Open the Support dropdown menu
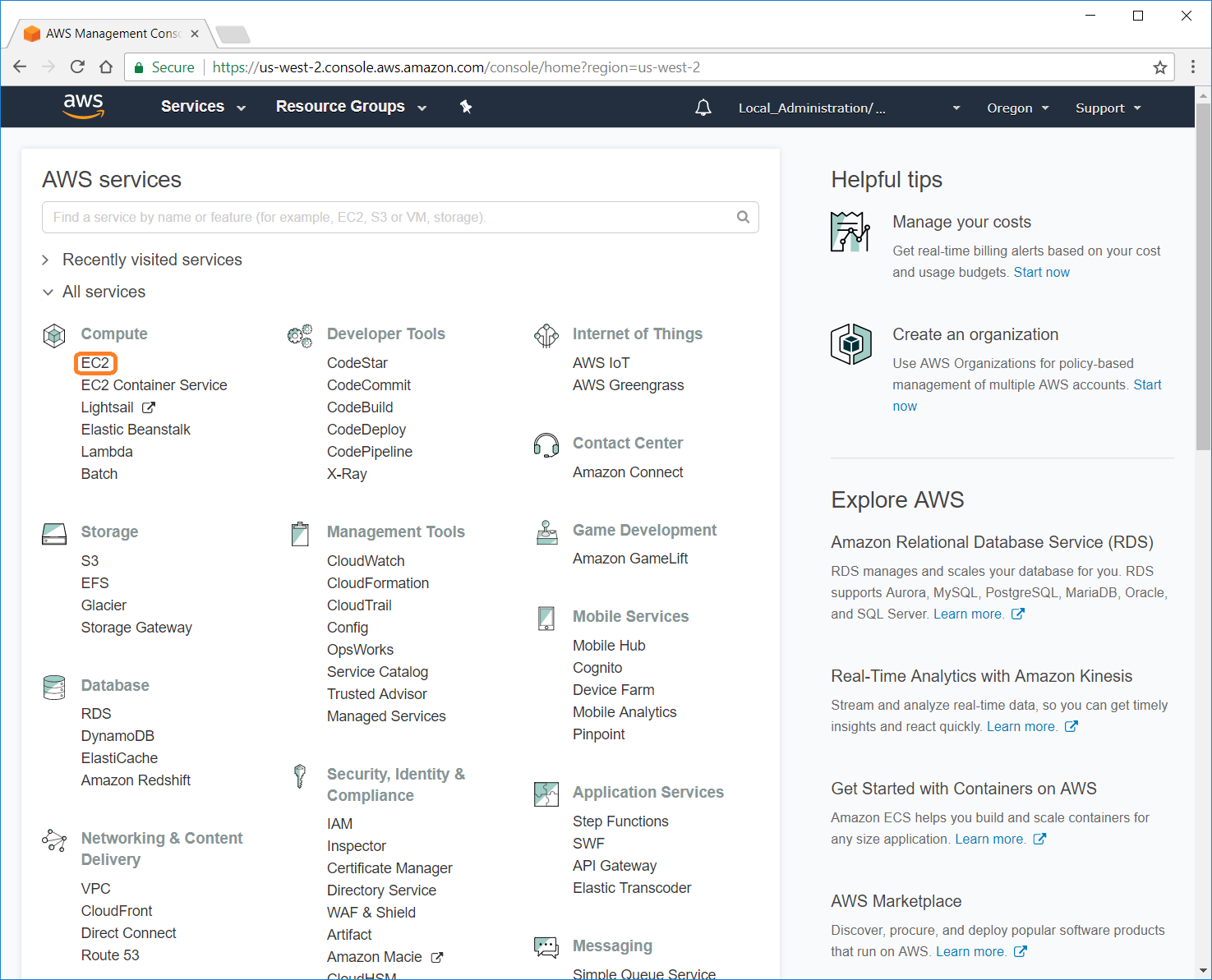The height and width of the screenshot is (980, 1212). (1108, 108)
